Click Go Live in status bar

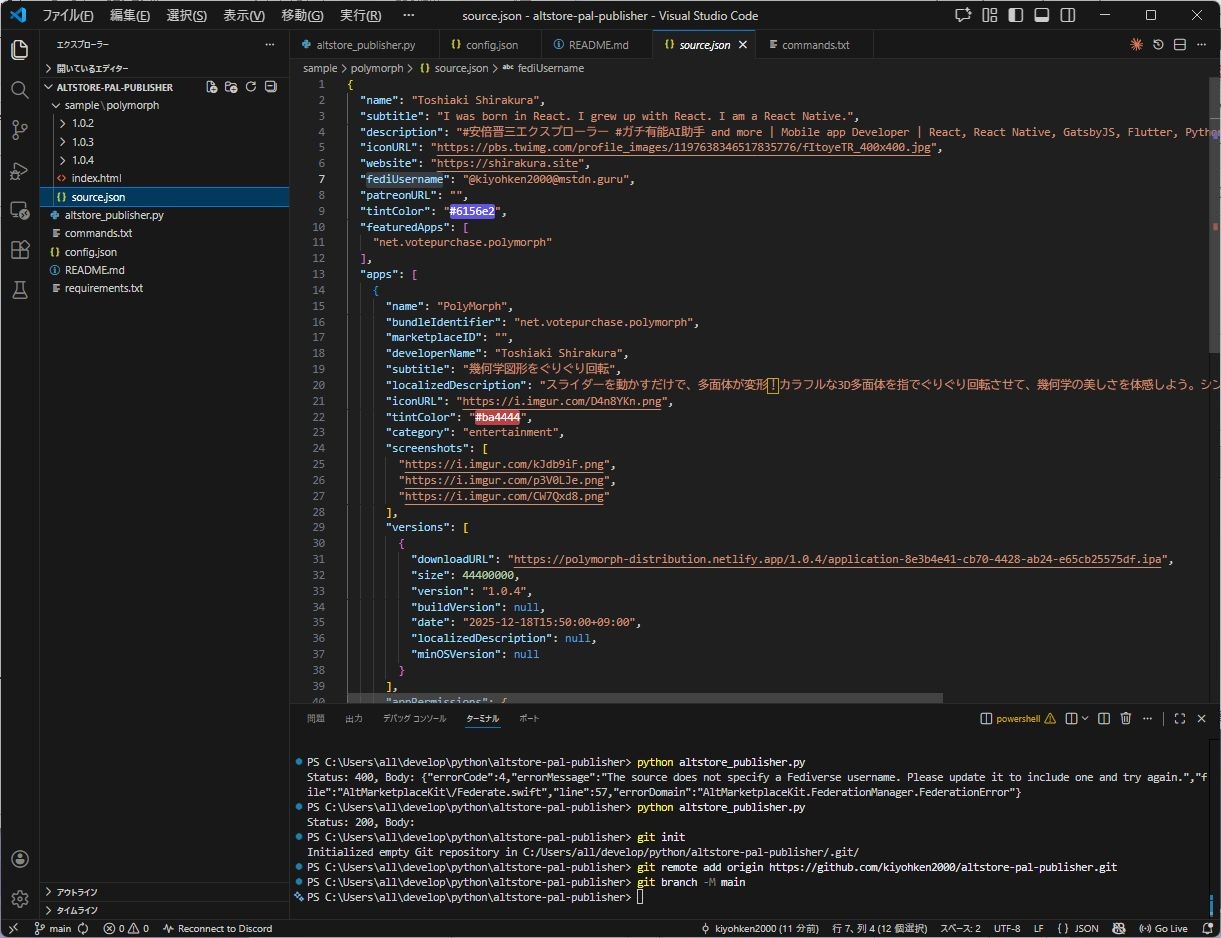point(1163,928)
